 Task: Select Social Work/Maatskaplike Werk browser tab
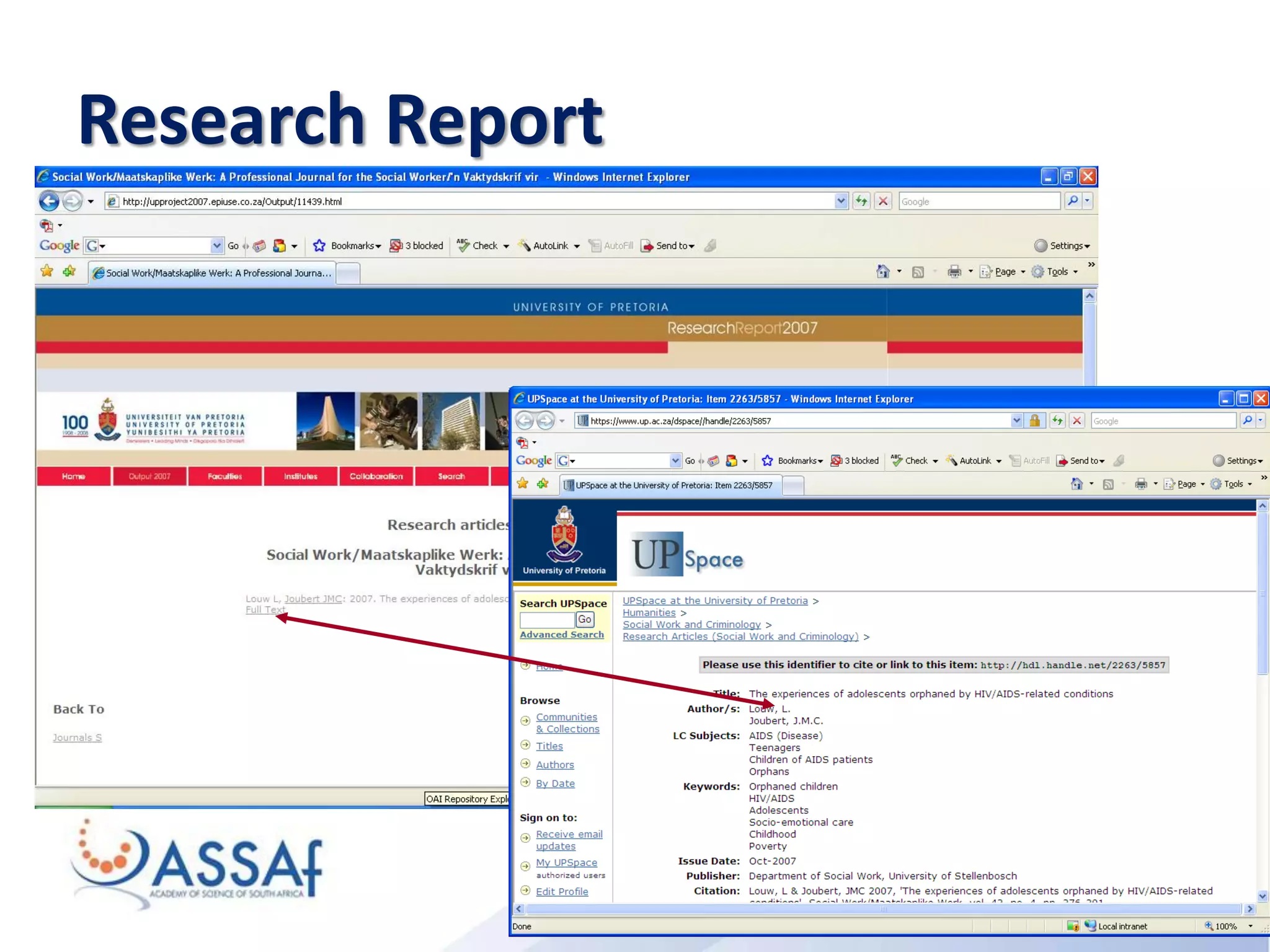[x=212, y=273]
